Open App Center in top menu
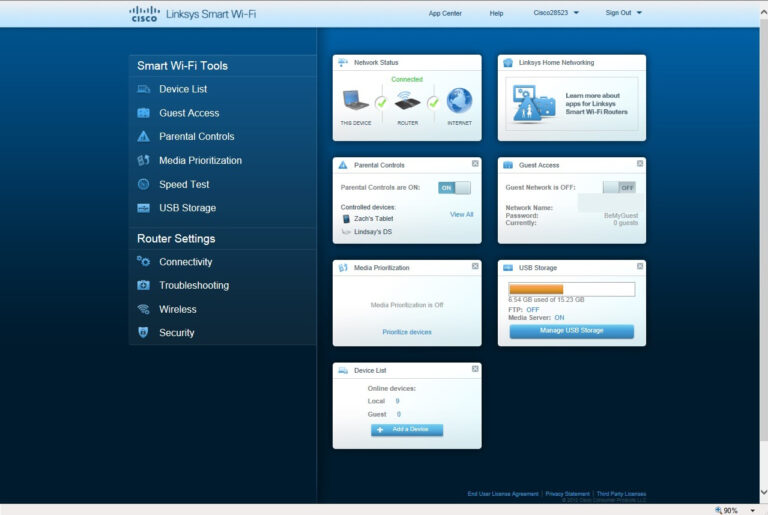The height and width of the screenshot is (515, 768). (x=445, y=13)
